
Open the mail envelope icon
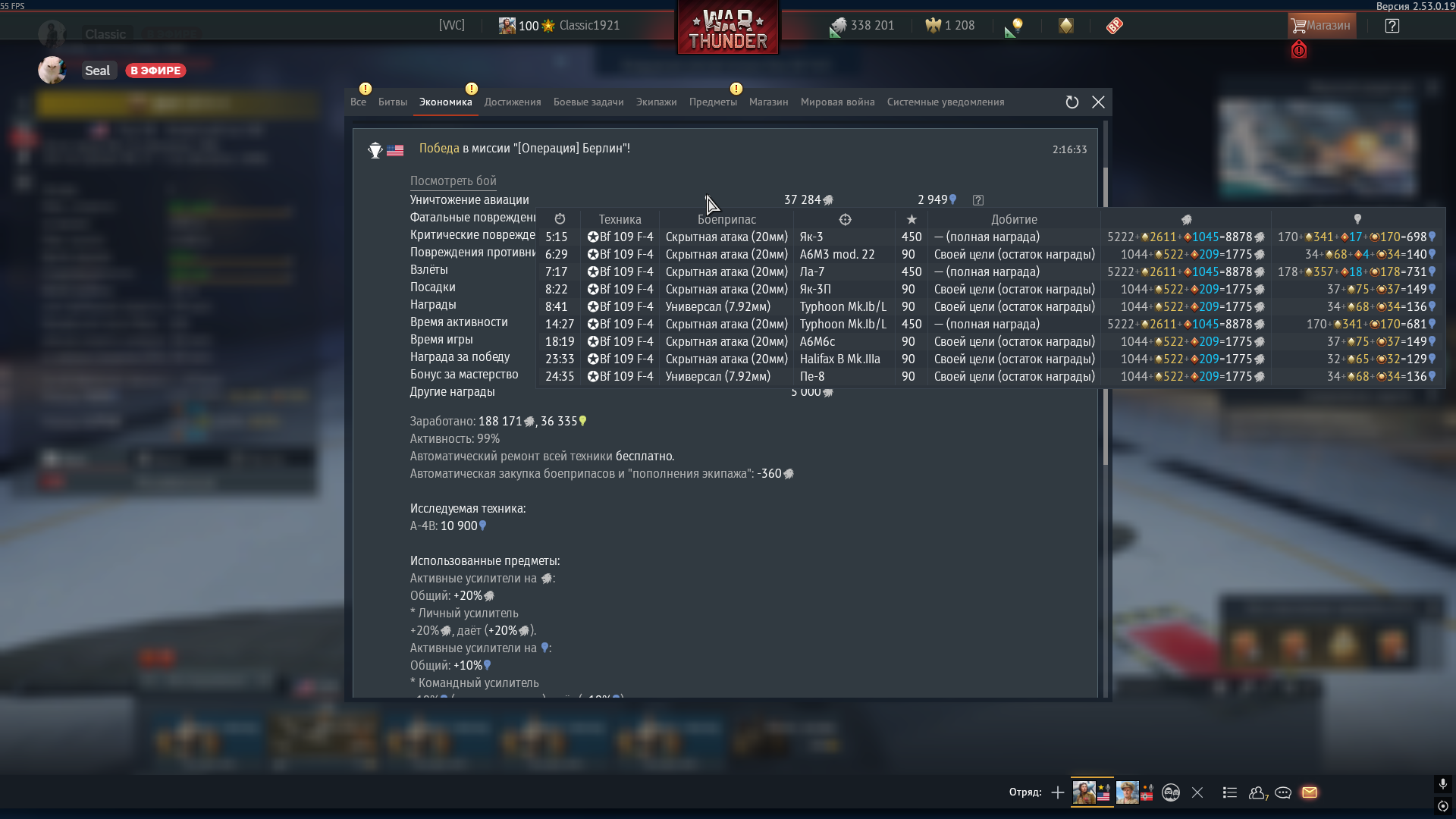point(1310,792)
